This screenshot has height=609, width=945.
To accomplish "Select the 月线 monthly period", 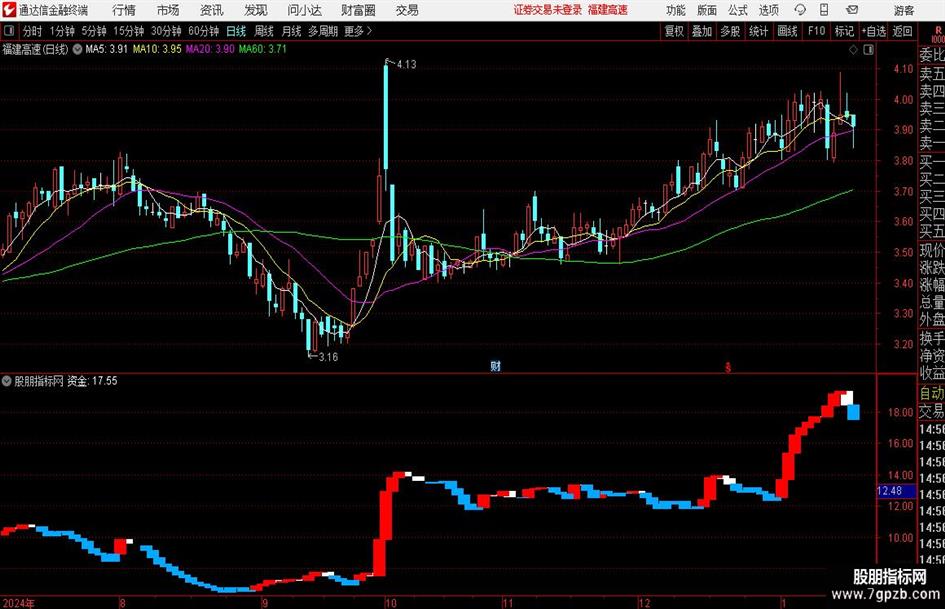I will [x=291, y=31].
